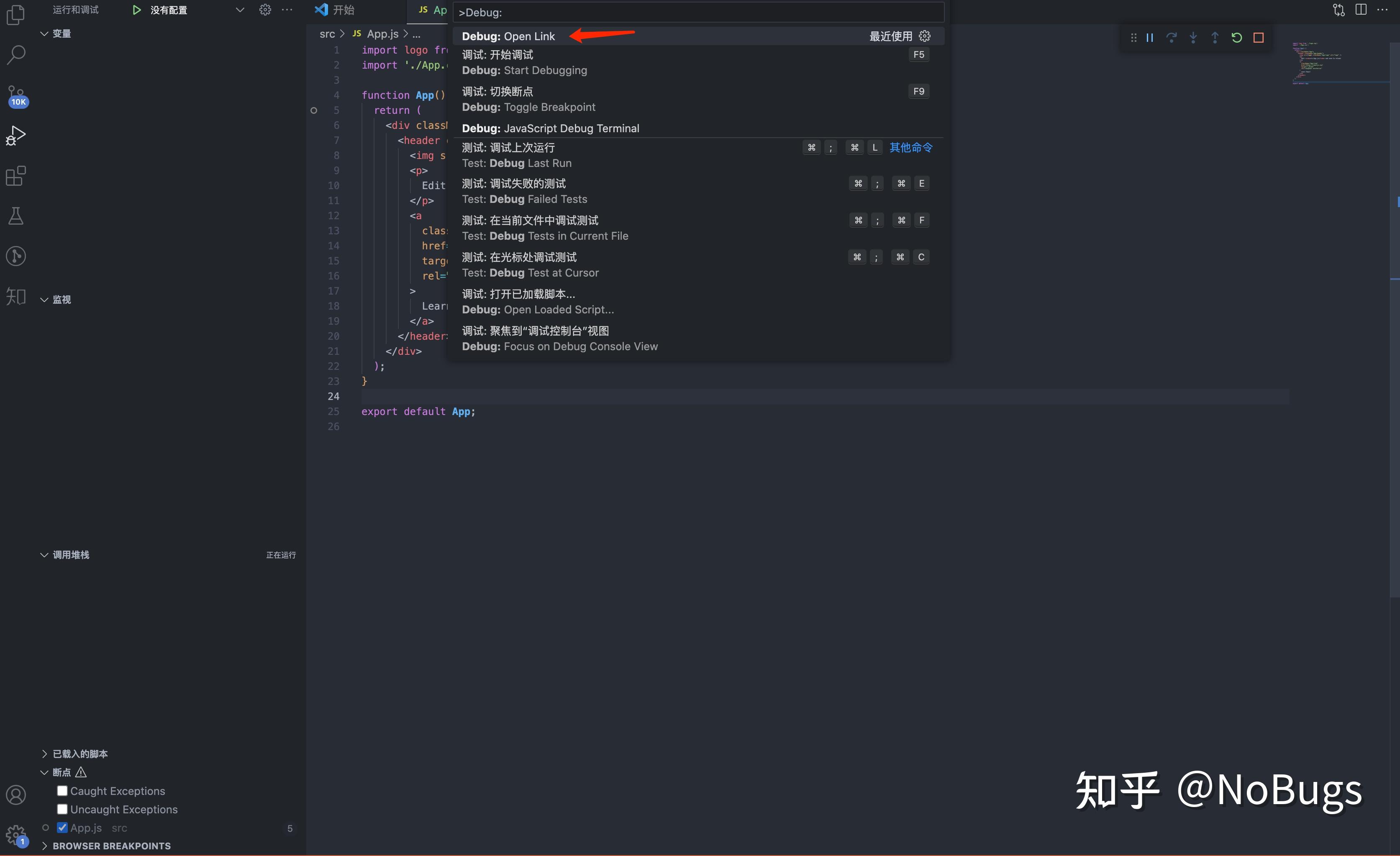This screenshot has width=1400, height=856.
Task: Open the Search view
Action: coord(15,54)
